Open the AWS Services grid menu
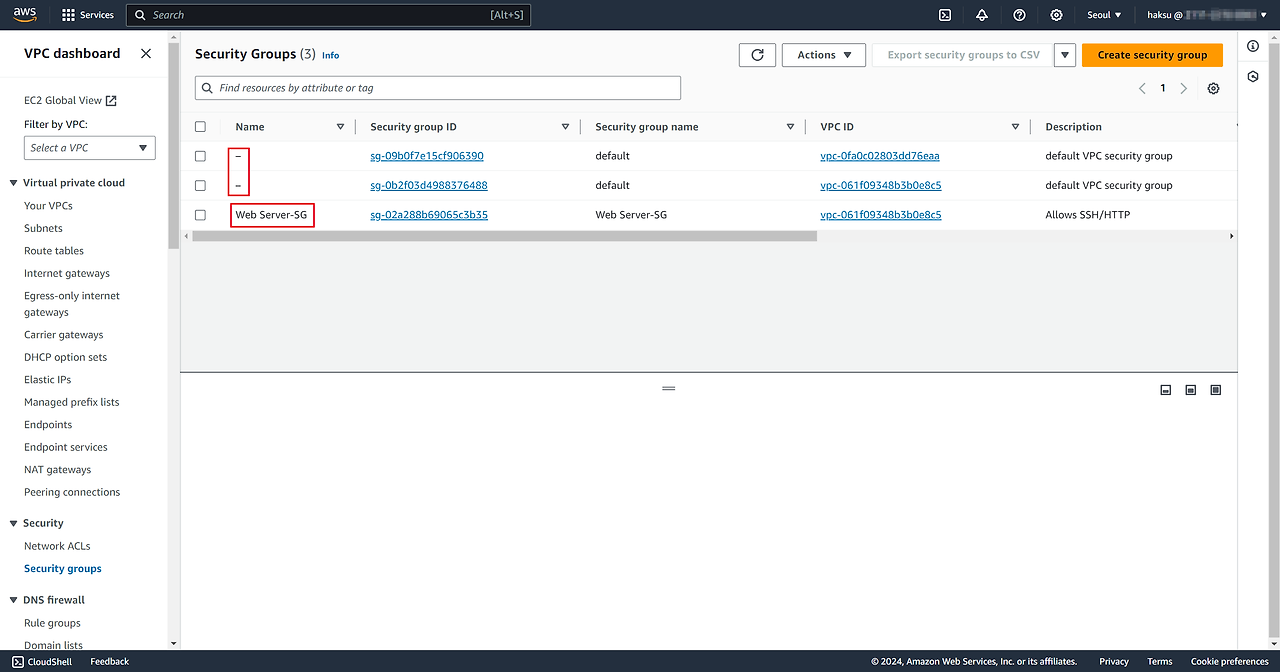Viewport: 1280px width, 672px height. (88, 15)
